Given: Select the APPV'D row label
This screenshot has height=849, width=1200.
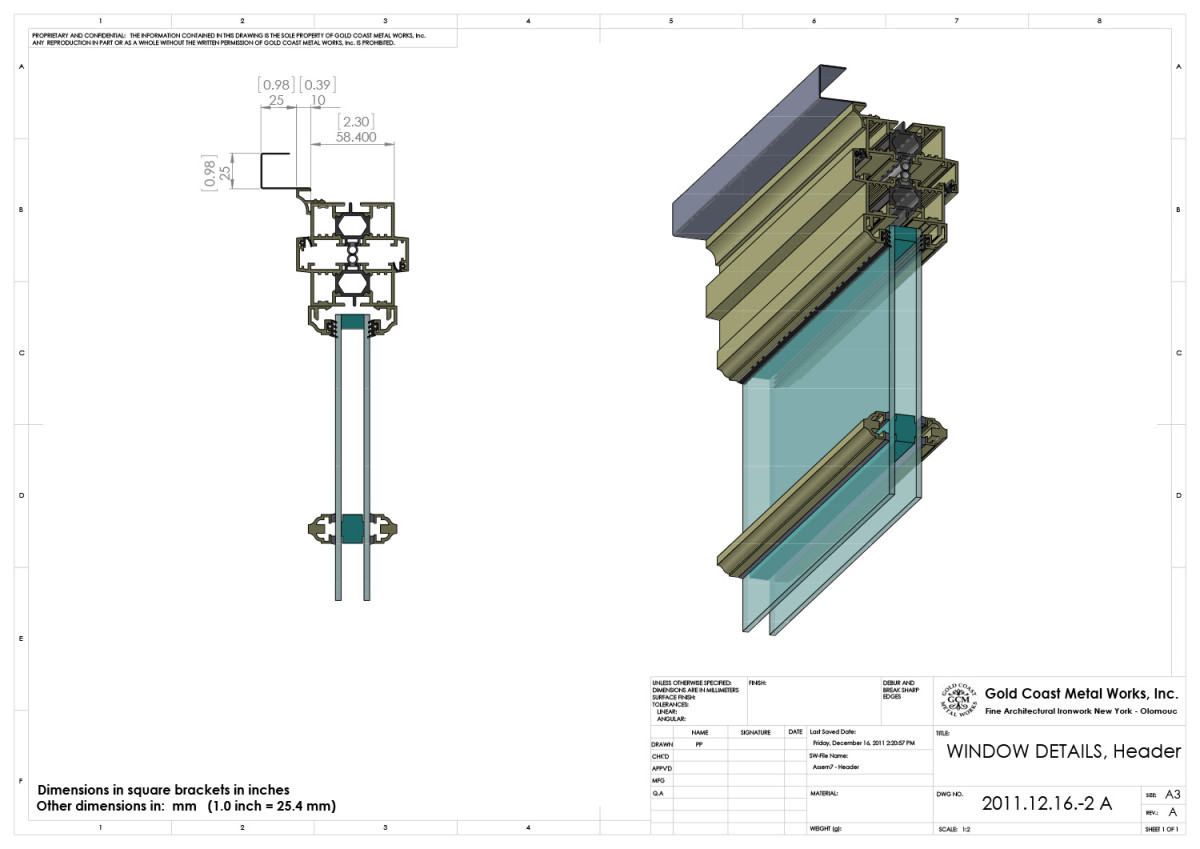Looking at the screenshot, I should point(661,768).
